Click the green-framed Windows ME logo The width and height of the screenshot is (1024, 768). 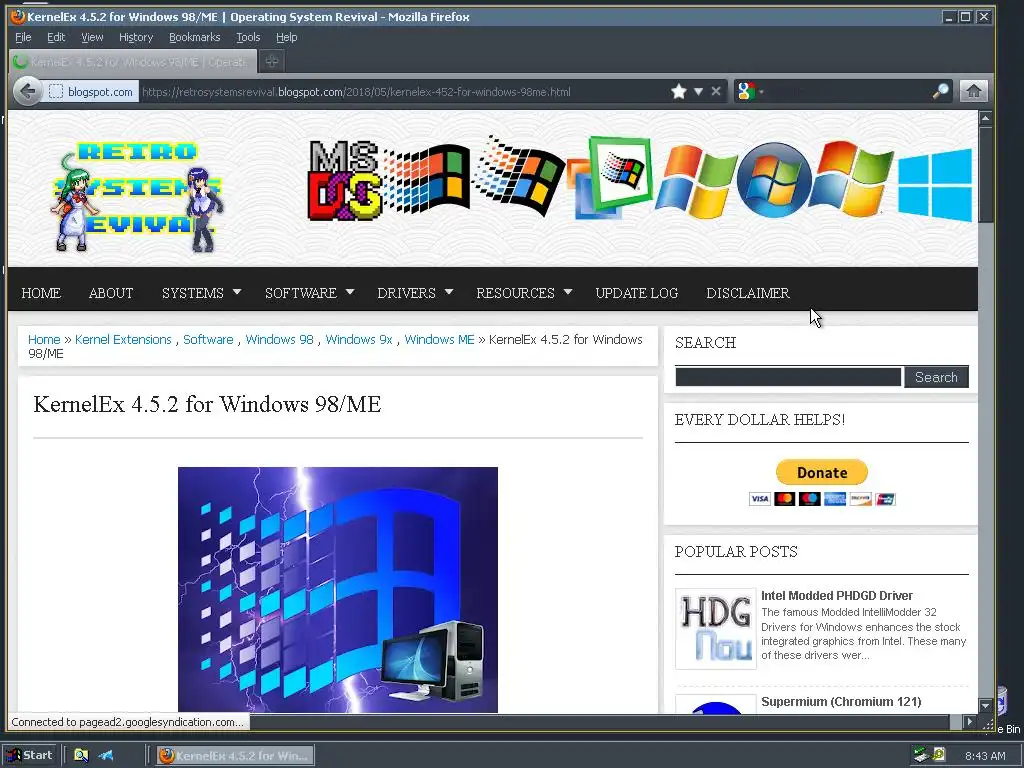[619, 172]
